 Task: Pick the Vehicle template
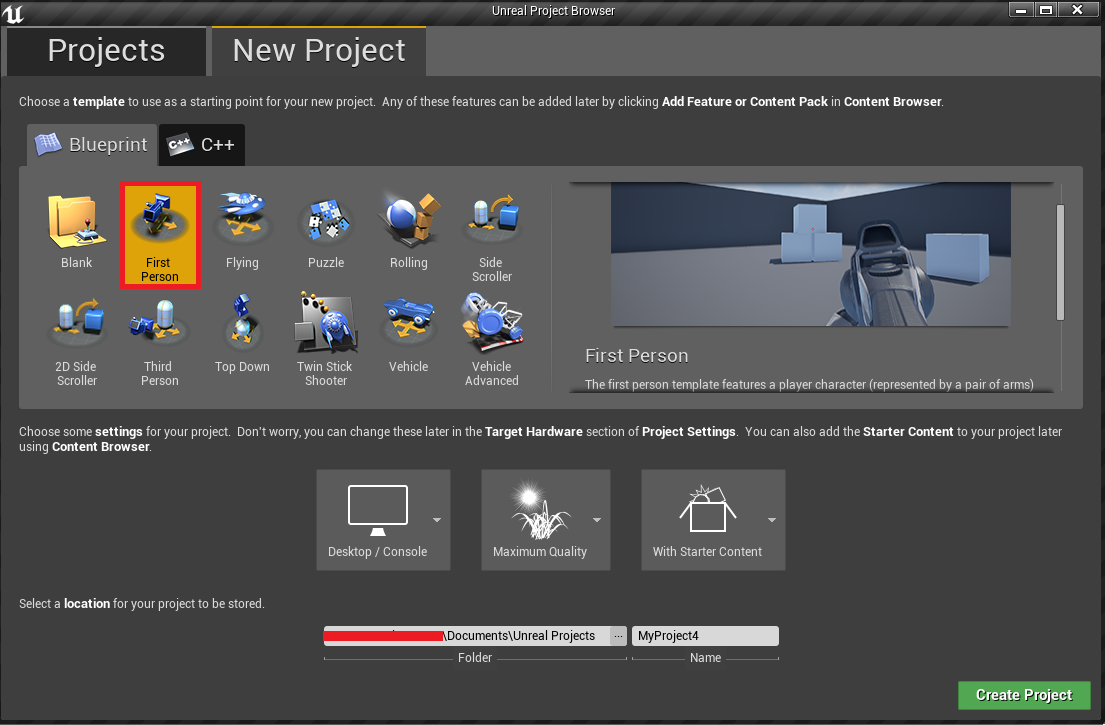[409, 337]
